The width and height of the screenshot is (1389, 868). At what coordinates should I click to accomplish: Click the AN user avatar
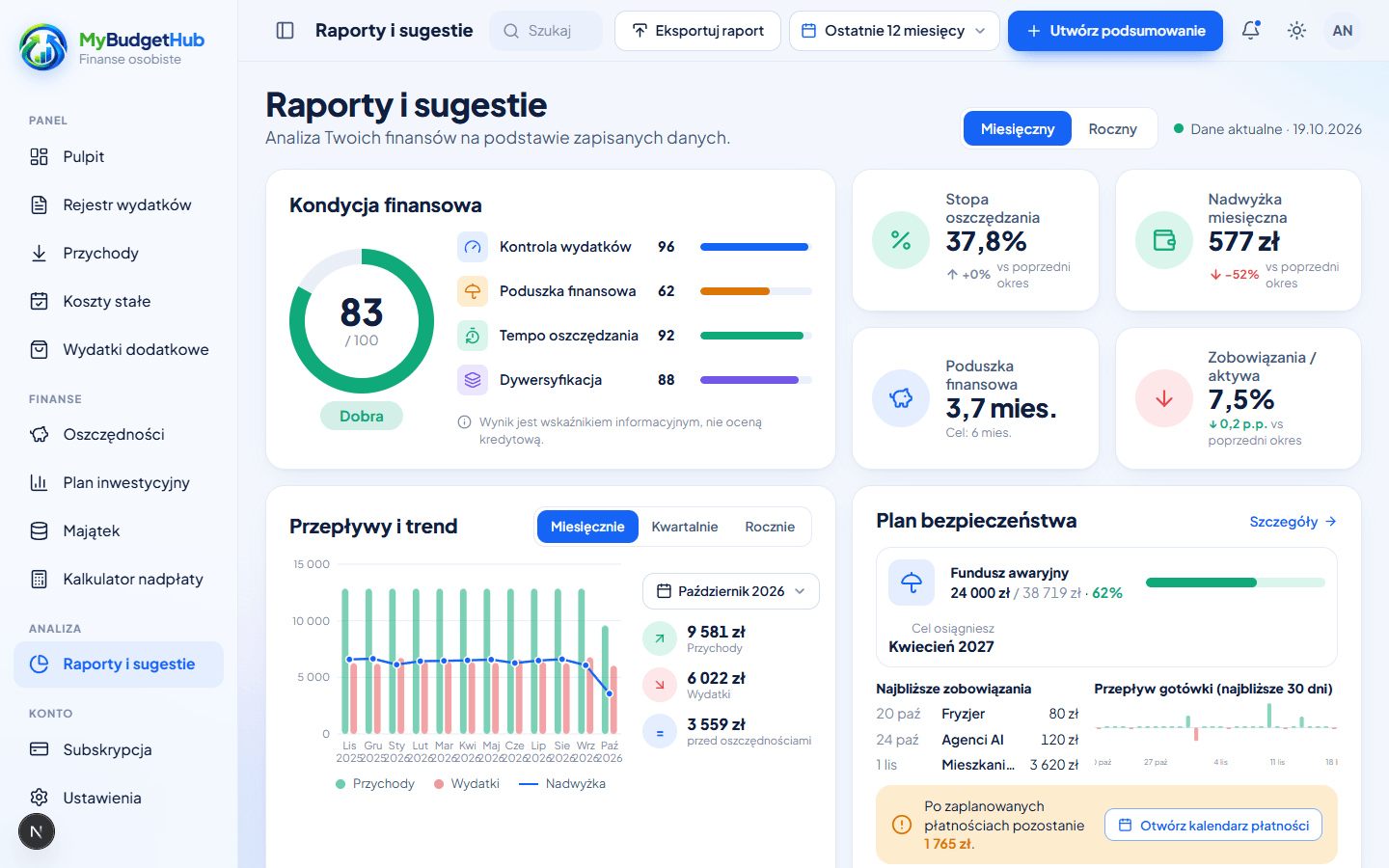(1343, 31)
